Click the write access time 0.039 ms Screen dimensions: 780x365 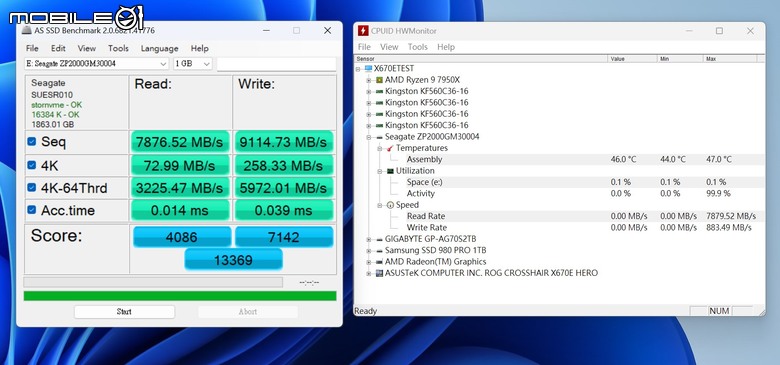tap(284, 210)
